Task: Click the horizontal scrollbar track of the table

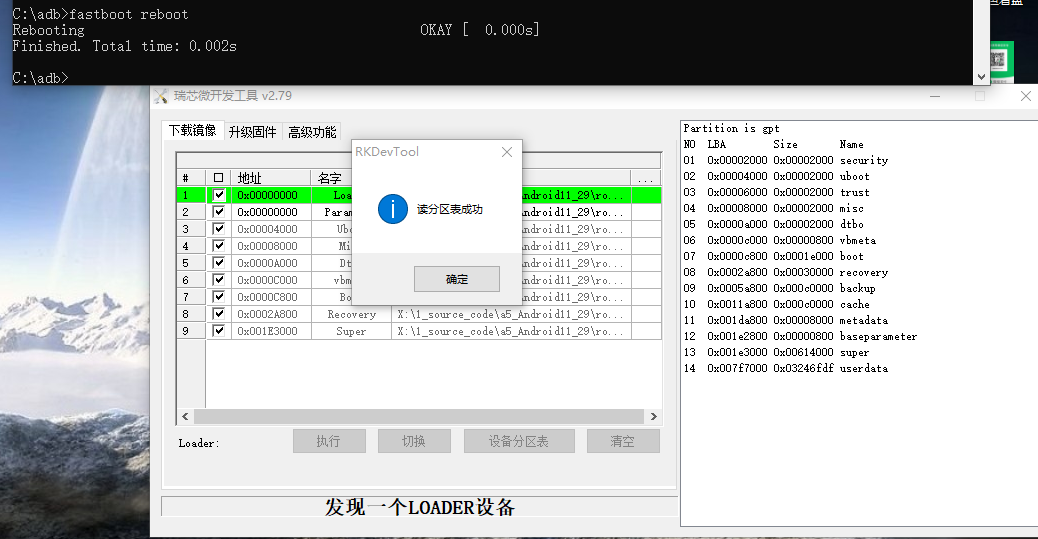Action: [420, 416]
